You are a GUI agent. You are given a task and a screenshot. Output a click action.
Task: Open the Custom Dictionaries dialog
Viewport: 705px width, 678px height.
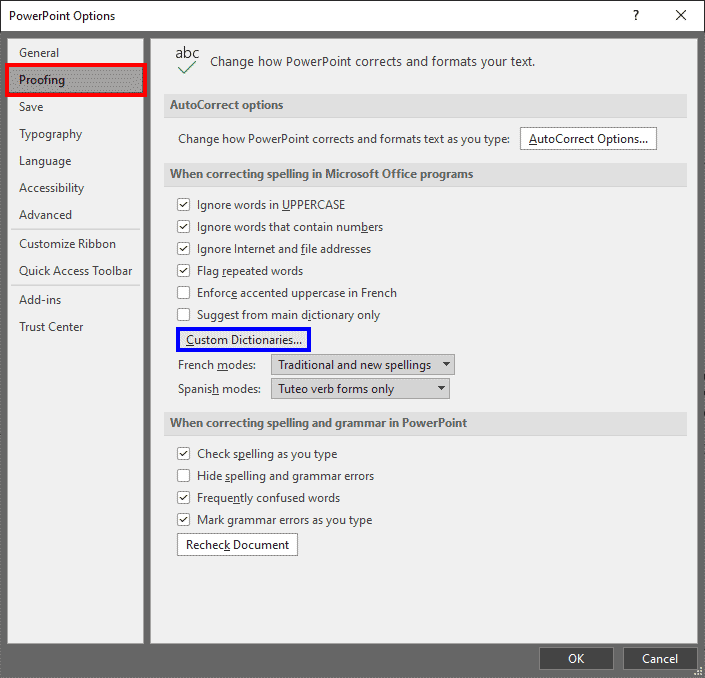click(243, 340)
